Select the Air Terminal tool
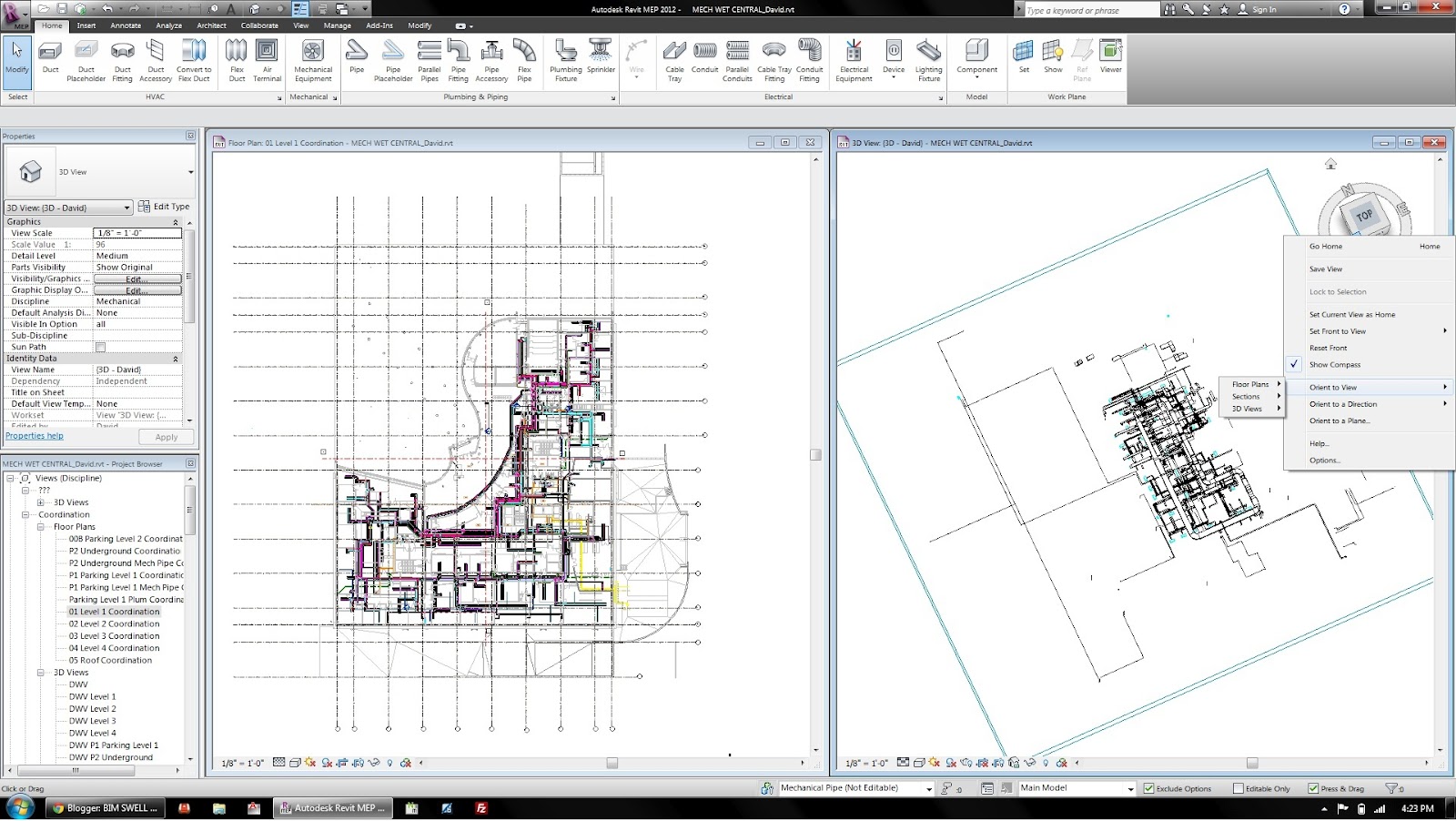The image size is (1456, 821). pyautogui.click(x=267, y=56)
